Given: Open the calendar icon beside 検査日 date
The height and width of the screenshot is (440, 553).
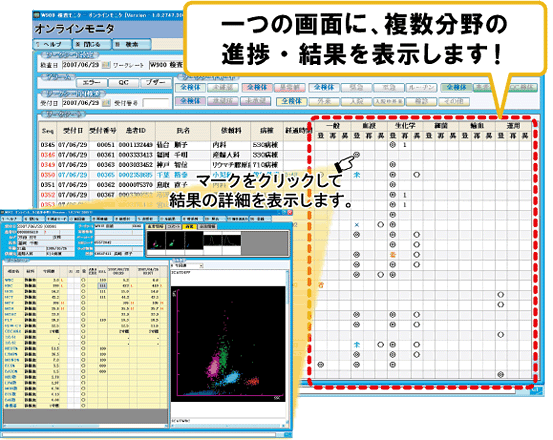Looking at the screenshot, I should (x=106, y=65).
